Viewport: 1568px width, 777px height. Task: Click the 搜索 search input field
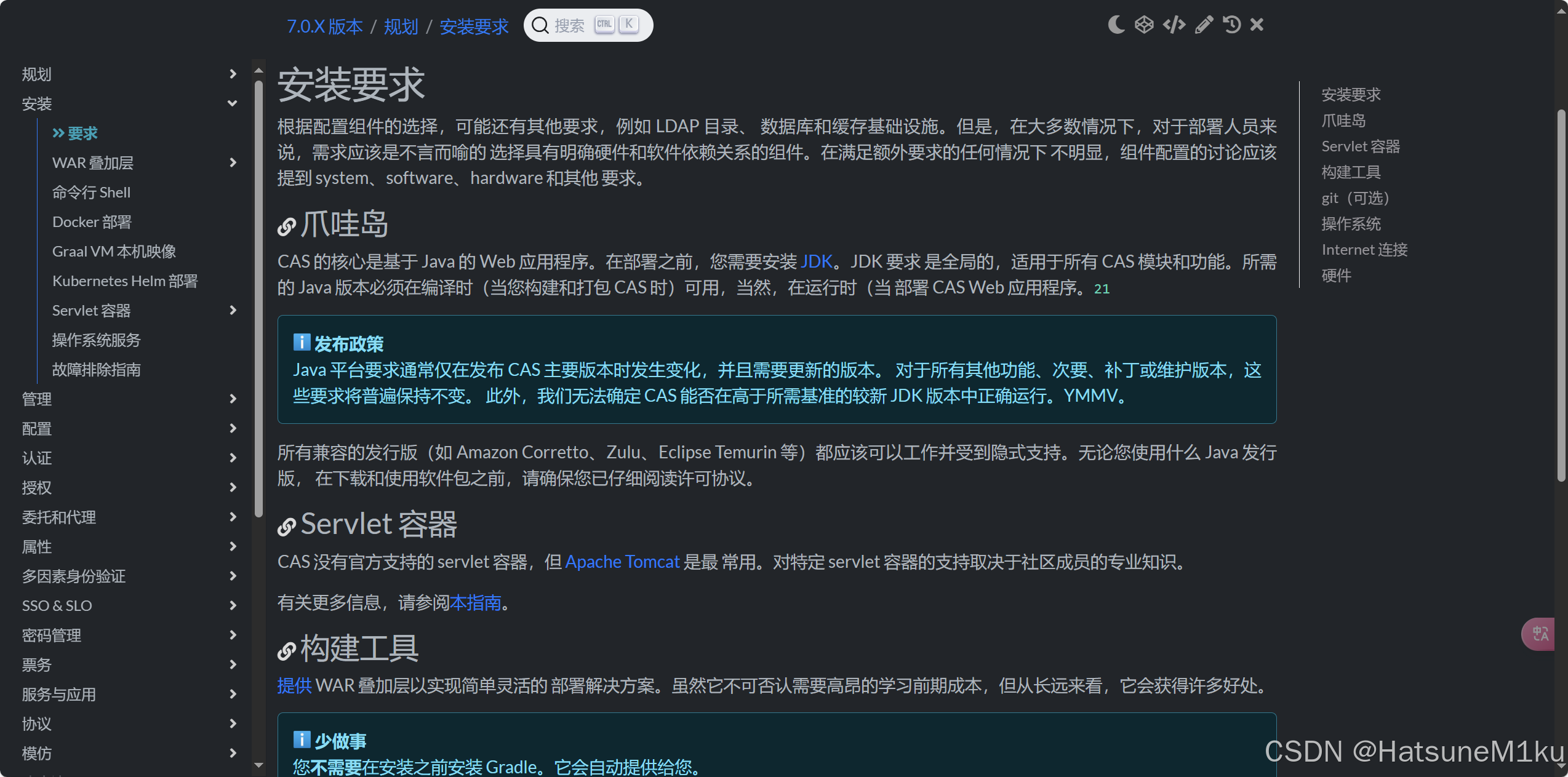click(x=569, y=25)
